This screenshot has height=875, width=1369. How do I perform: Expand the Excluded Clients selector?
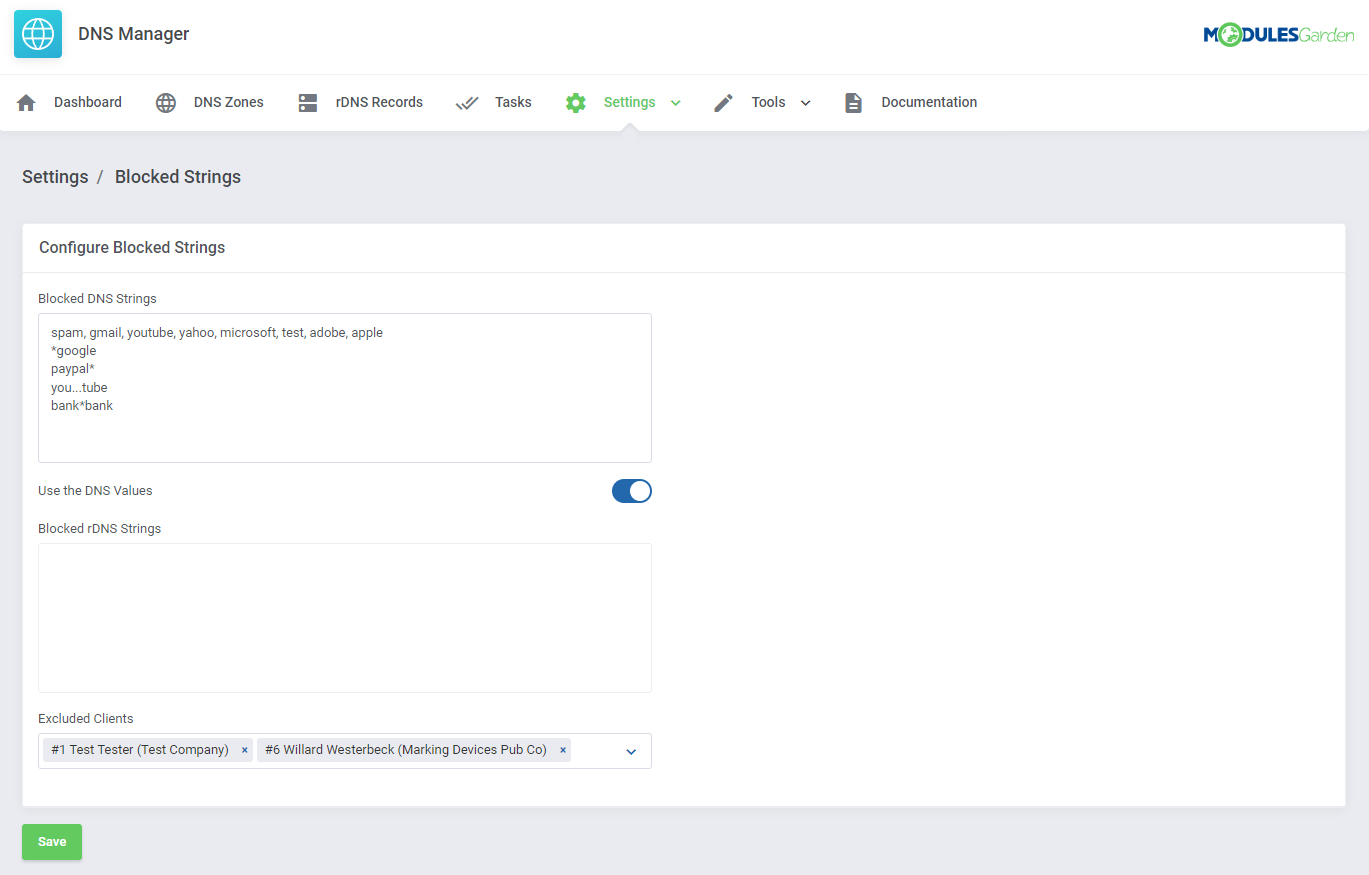630,750
